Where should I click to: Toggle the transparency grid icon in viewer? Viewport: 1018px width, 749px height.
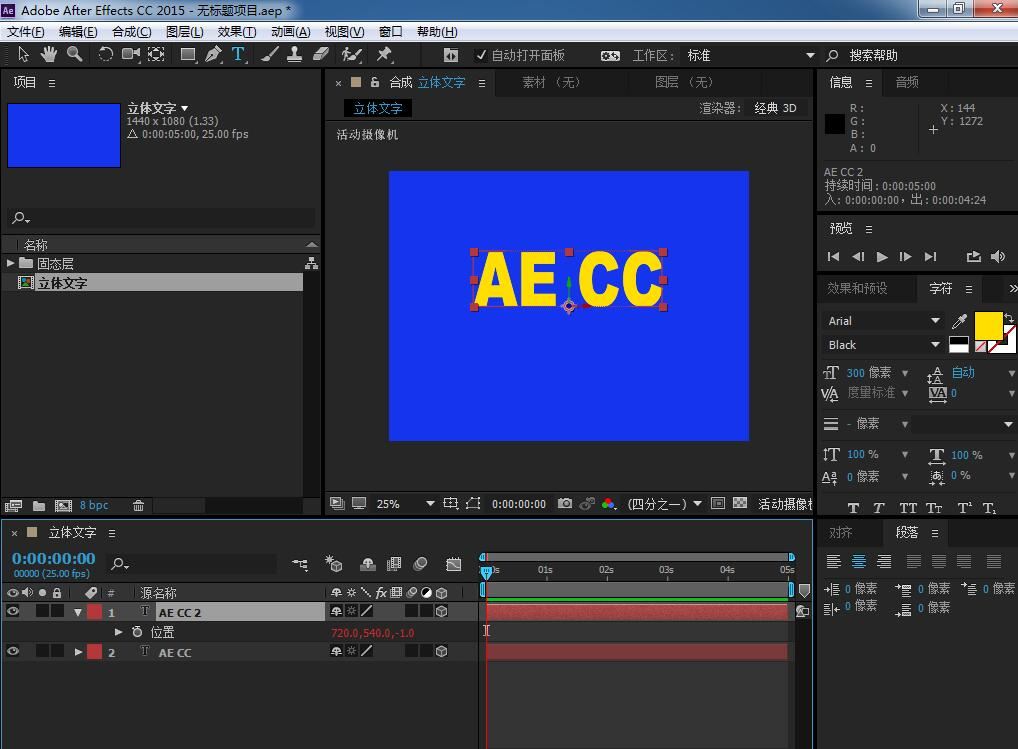click(x=739, y=503)
